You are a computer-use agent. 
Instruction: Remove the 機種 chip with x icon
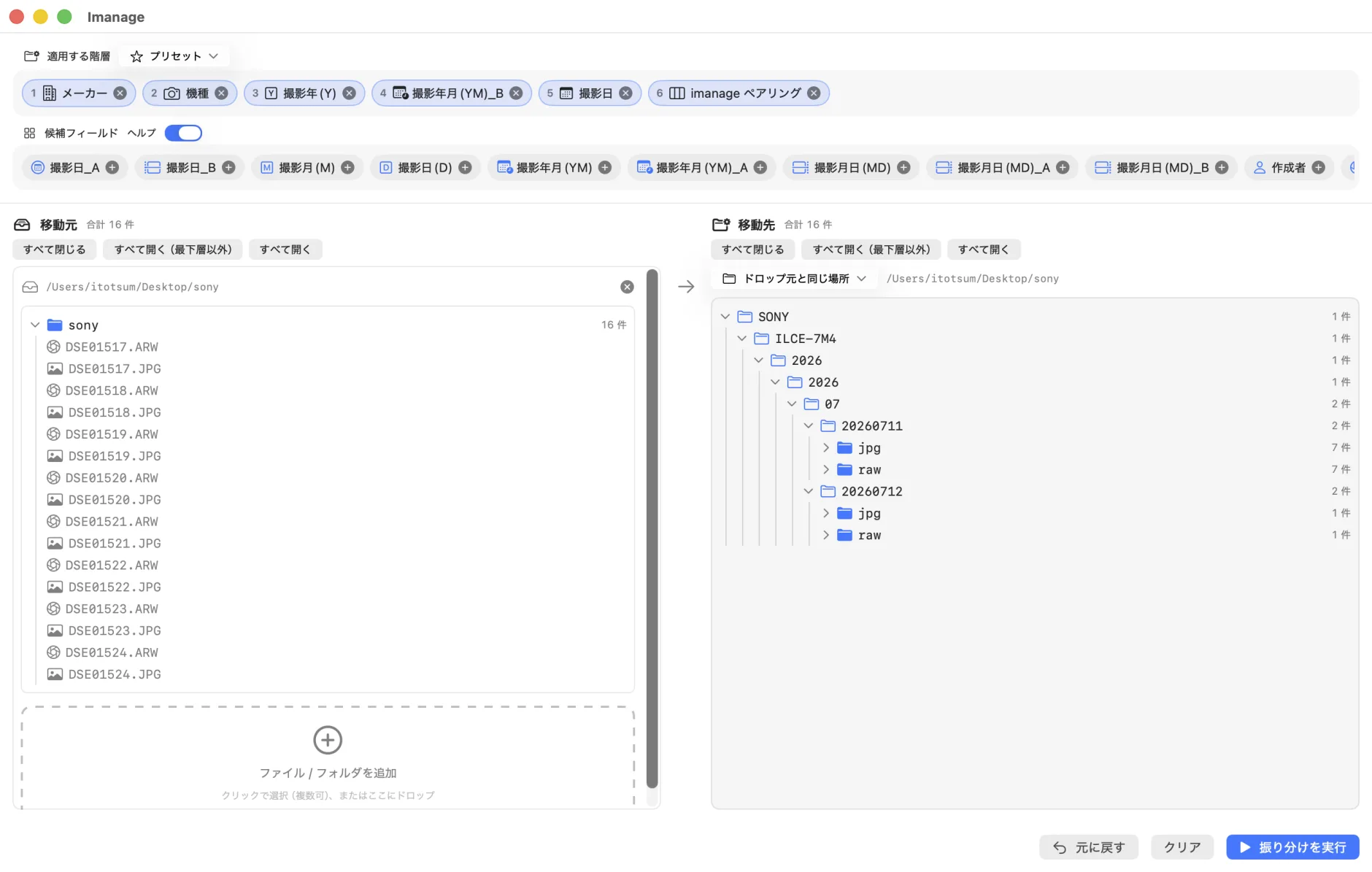coord(221,93)
